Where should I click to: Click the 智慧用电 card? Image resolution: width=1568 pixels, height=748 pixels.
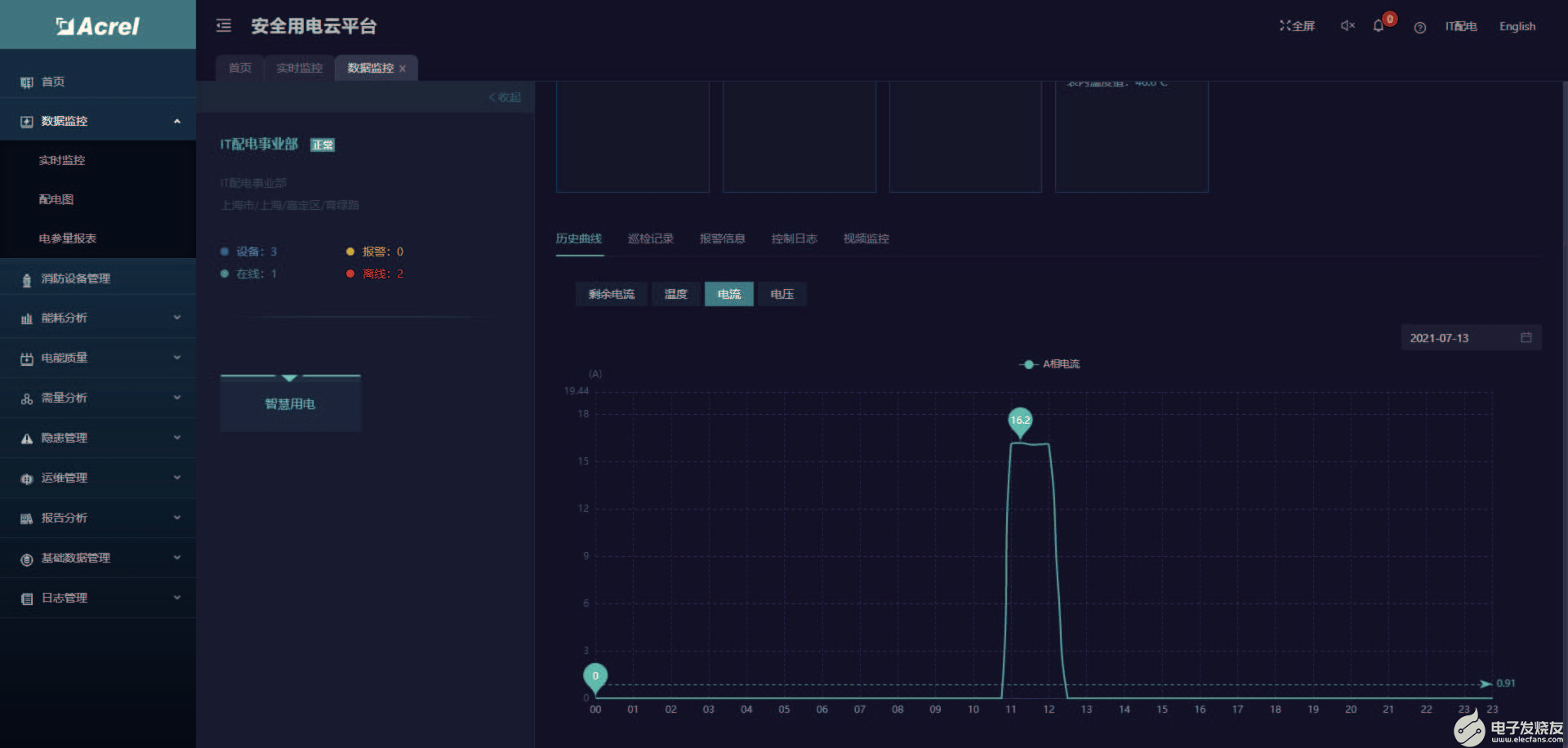290,403
